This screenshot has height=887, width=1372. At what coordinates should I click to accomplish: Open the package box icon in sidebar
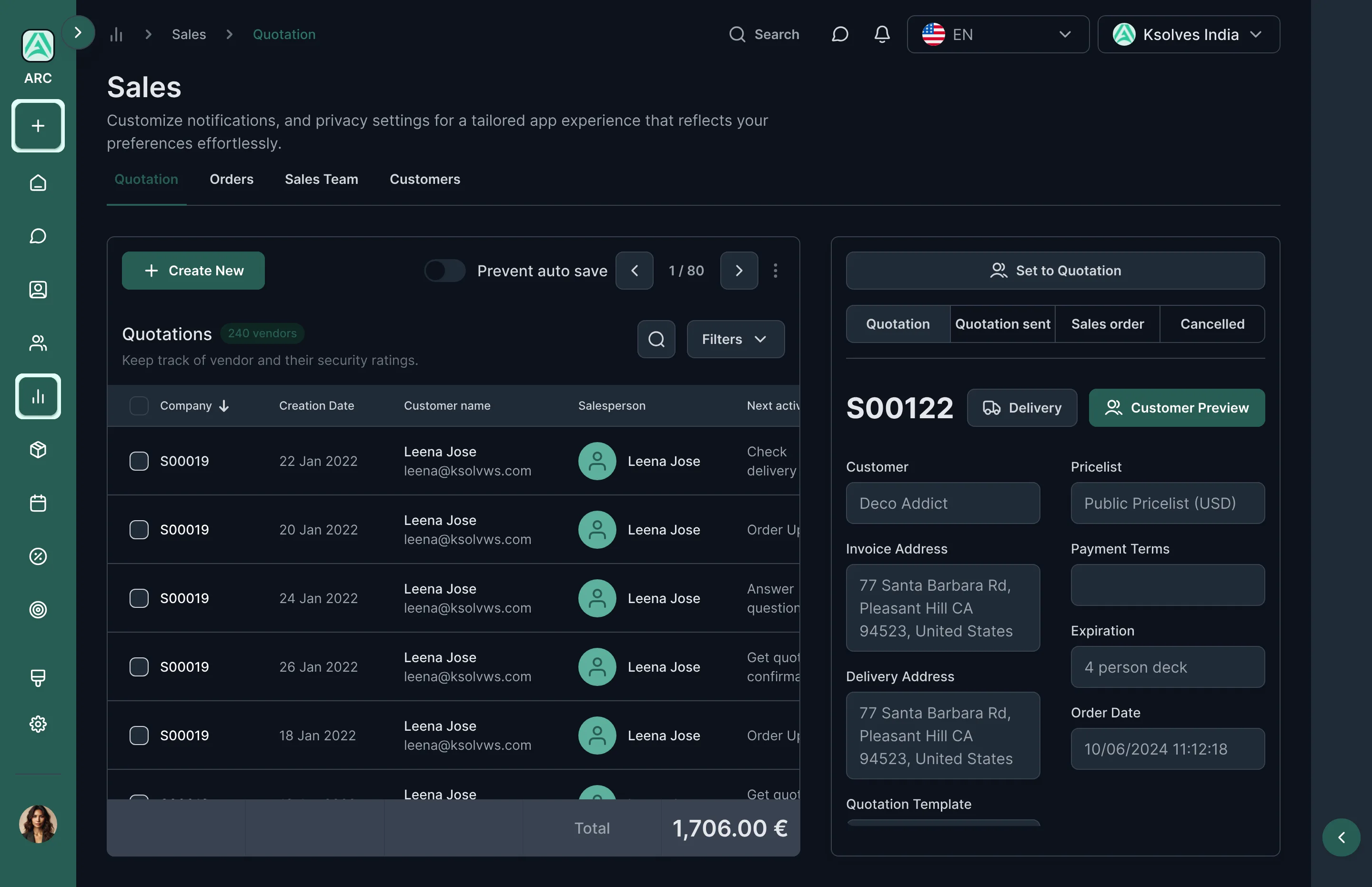38,450
